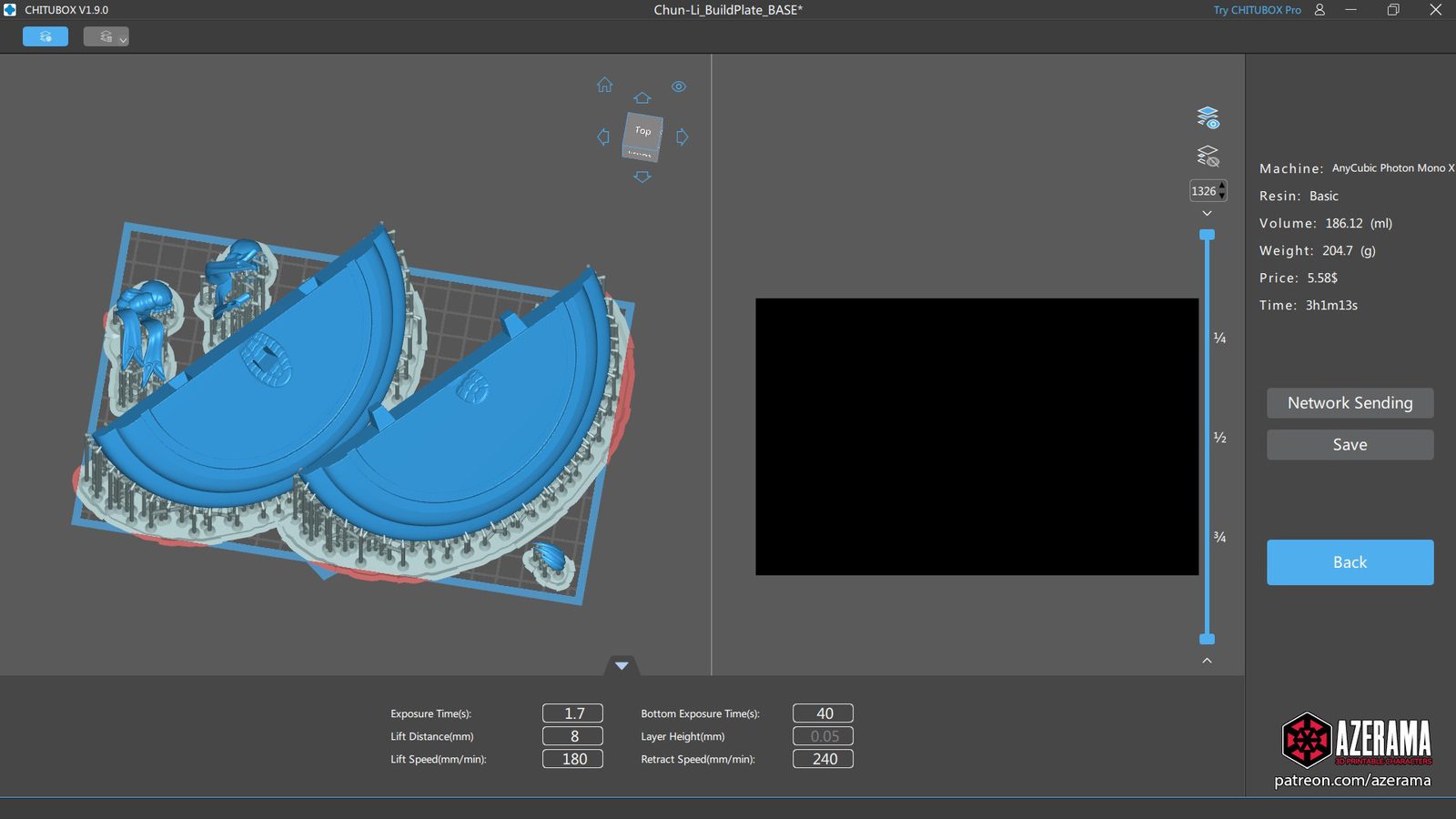Click the print time 3h1m13s
Screen dimensions: 1456x819
coord(1331,305)
